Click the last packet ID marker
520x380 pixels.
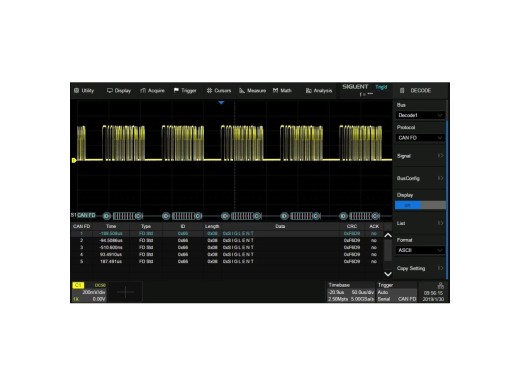point(343,216)
